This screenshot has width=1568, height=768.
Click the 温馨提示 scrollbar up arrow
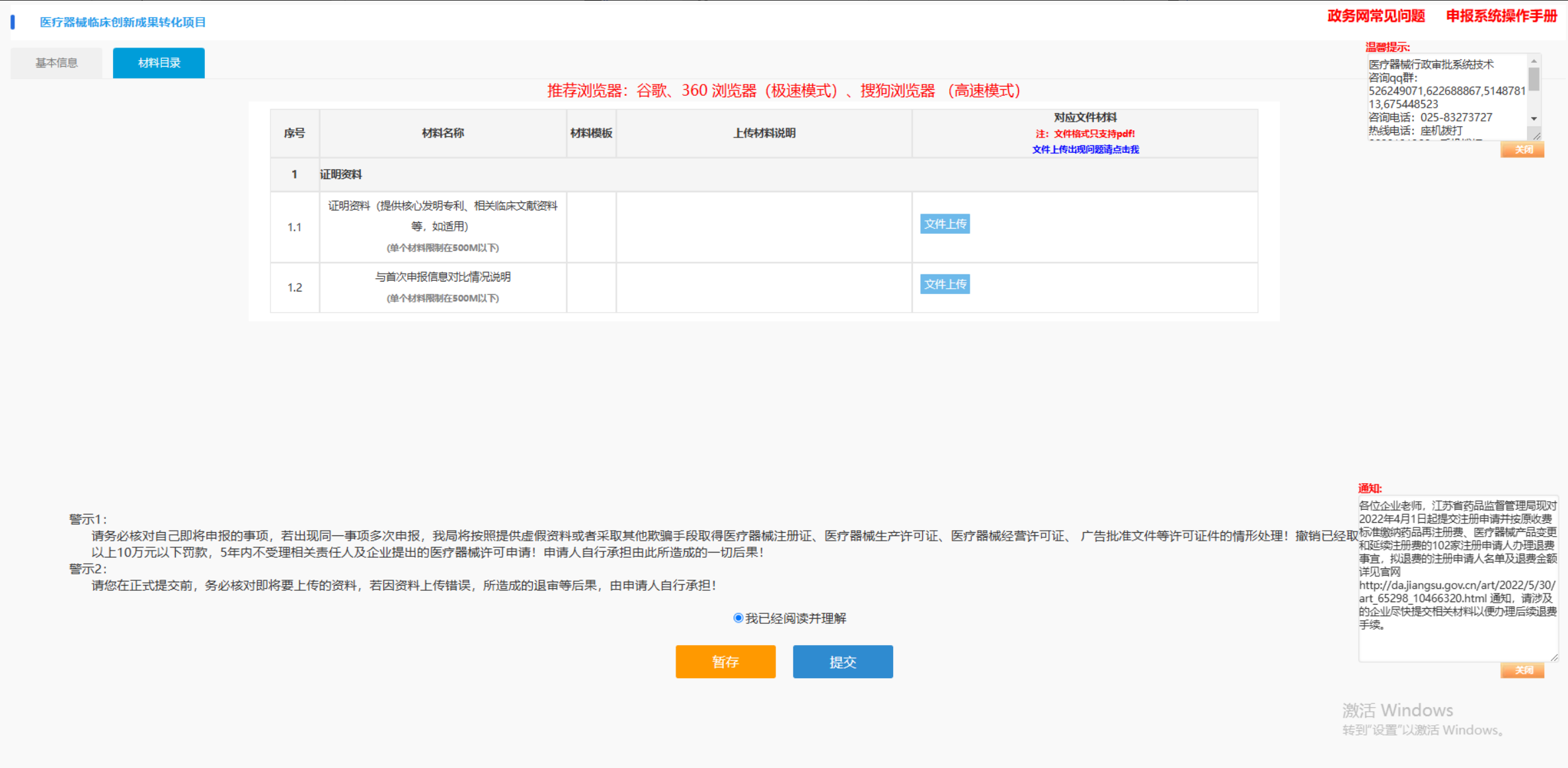(x=1534, y=61)
